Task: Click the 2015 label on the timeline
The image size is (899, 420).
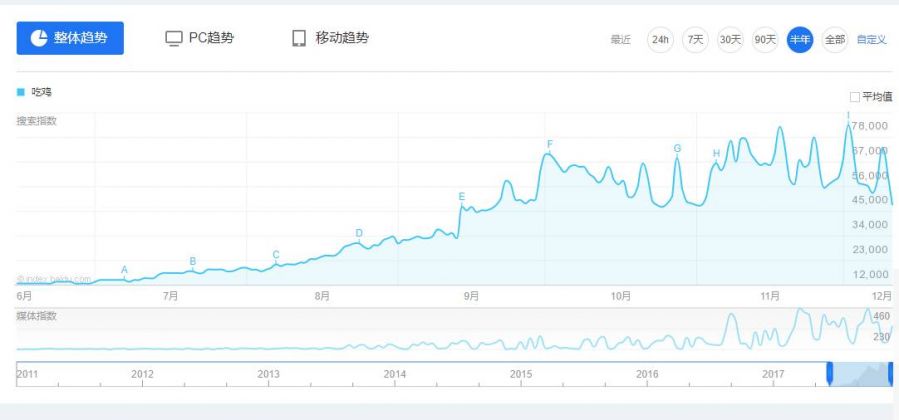Action: point(521,374)
